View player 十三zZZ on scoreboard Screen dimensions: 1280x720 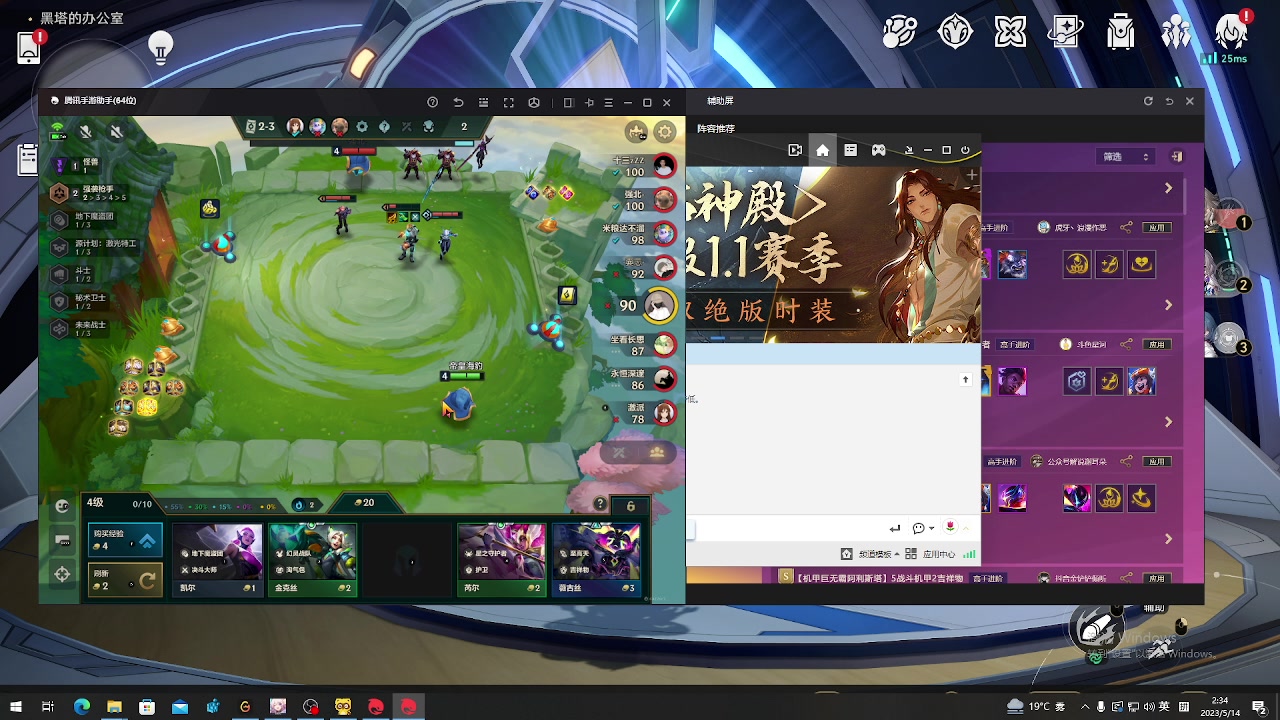click(x=644, y=166)
